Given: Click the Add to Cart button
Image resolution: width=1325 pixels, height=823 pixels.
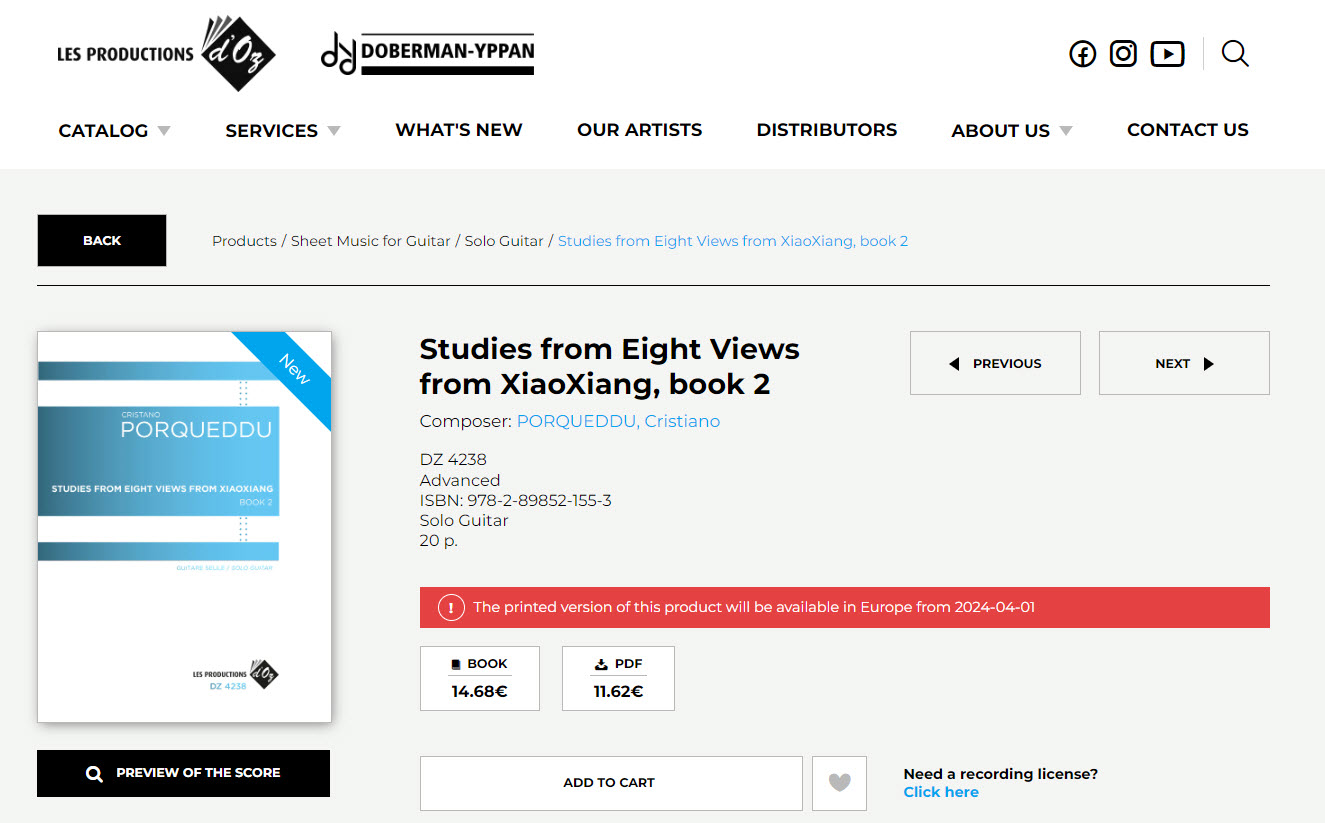Looking at the screenshot, I should click(x=611, y=783).
